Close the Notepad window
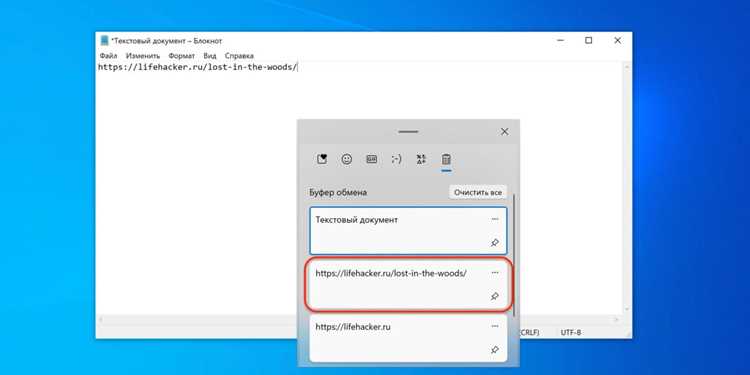This screenshot has height=375, width=750. coord(618,41)
